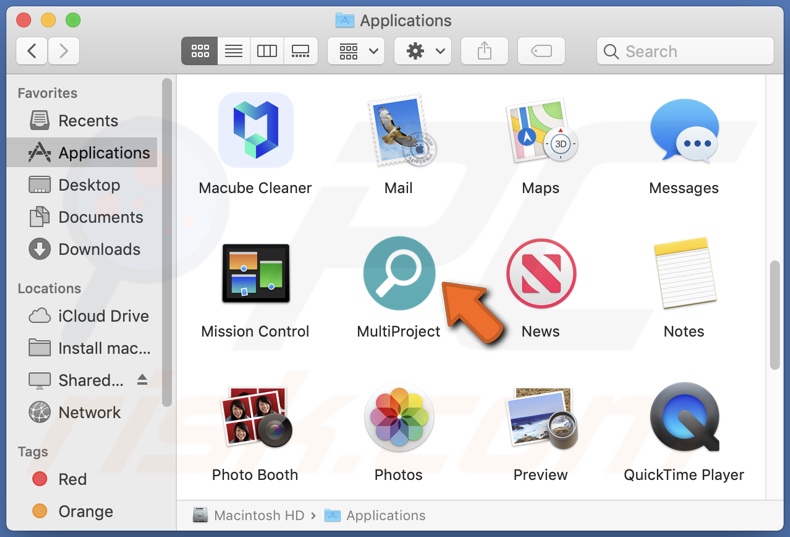Viewport: 790px width, 537px height.
Task: Click the Share toolbar button
Action: click(484, 51)
